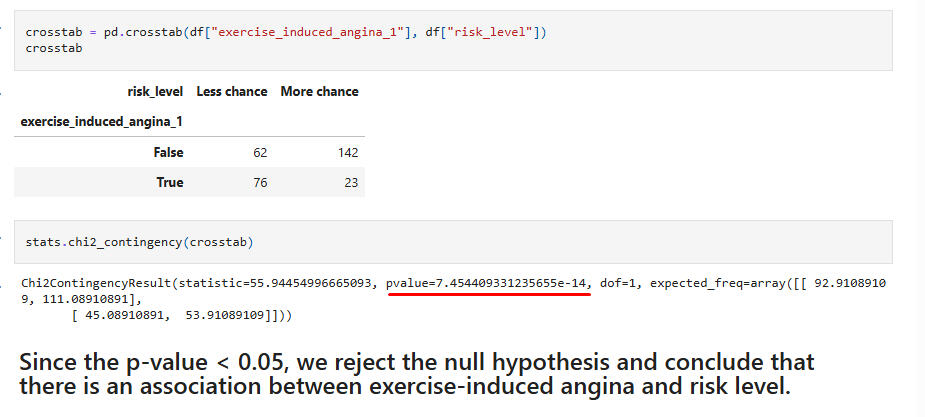Click the "Less chance" column header
The height and width of the screenshot is (417, 925).
pos(231,91)
